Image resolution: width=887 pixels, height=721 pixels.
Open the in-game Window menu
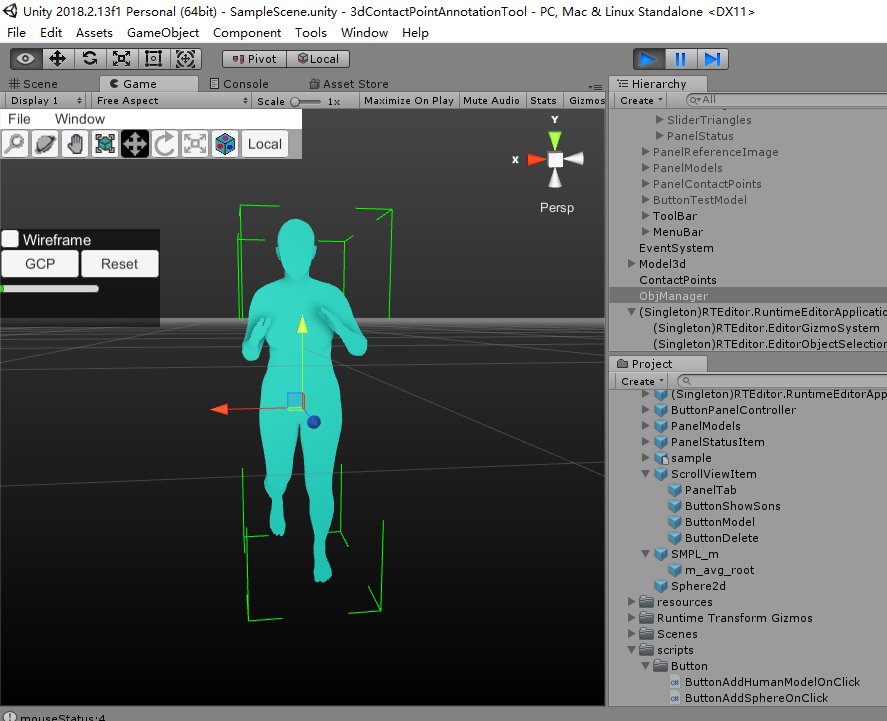[x=80, y=119]
